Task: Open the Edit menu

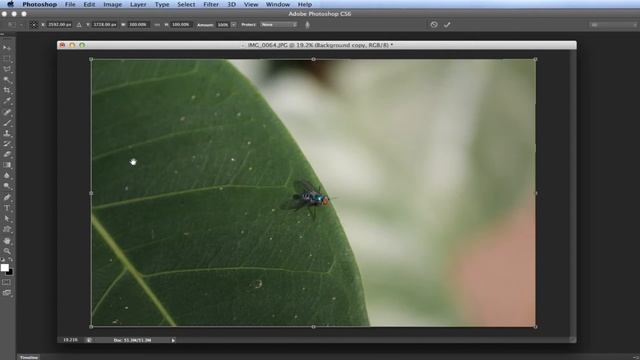Action: point(89,4)
